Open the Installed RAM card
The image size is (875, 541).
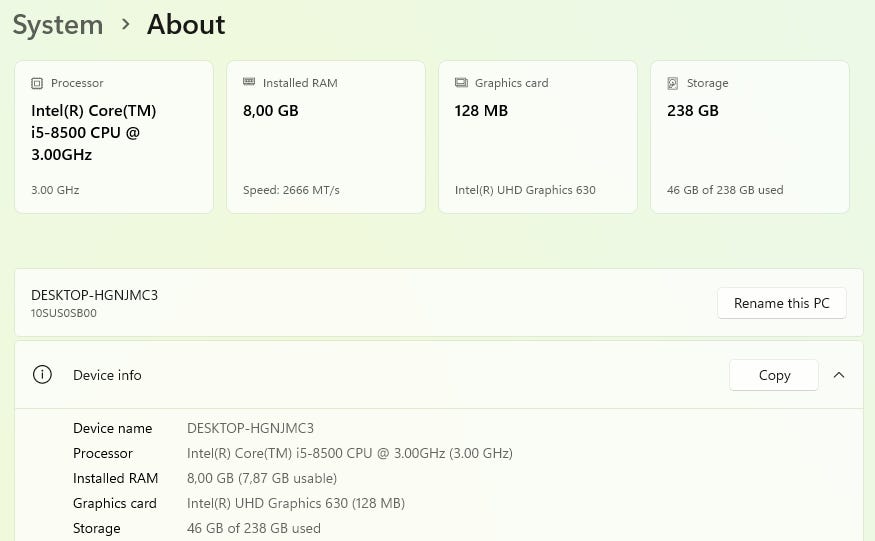tap(326, 137)
